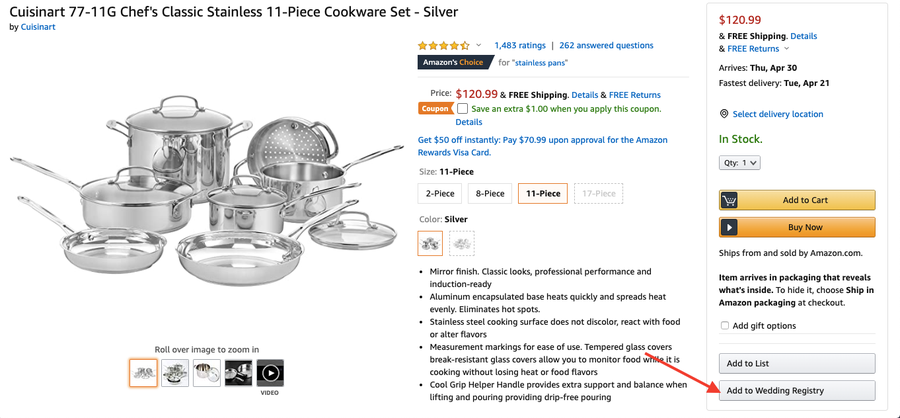
Task: Select the 2-Piece size option
Action: 440,193
